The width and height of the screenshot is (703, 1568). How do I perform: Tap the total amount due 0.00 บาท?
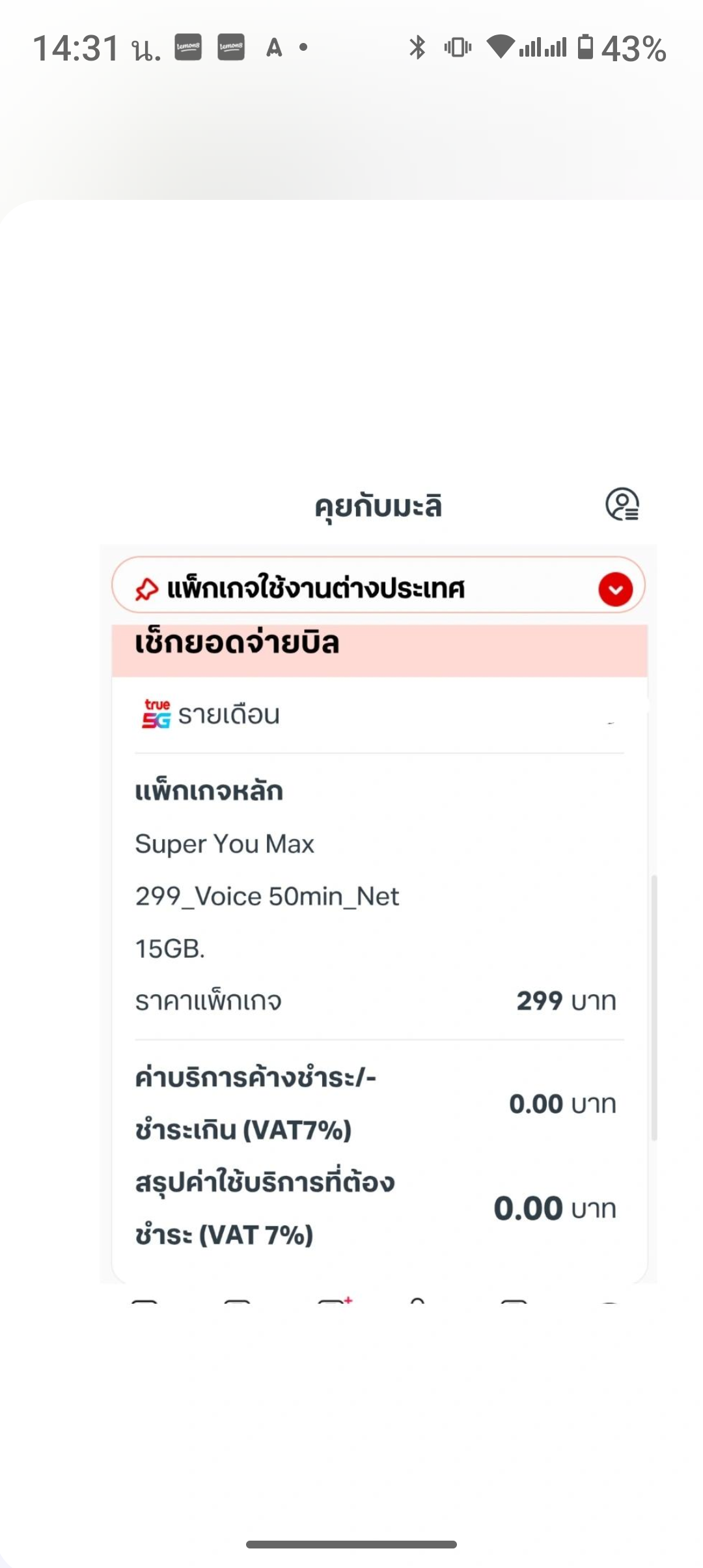pyautogui.click(x=554, y=1209)
